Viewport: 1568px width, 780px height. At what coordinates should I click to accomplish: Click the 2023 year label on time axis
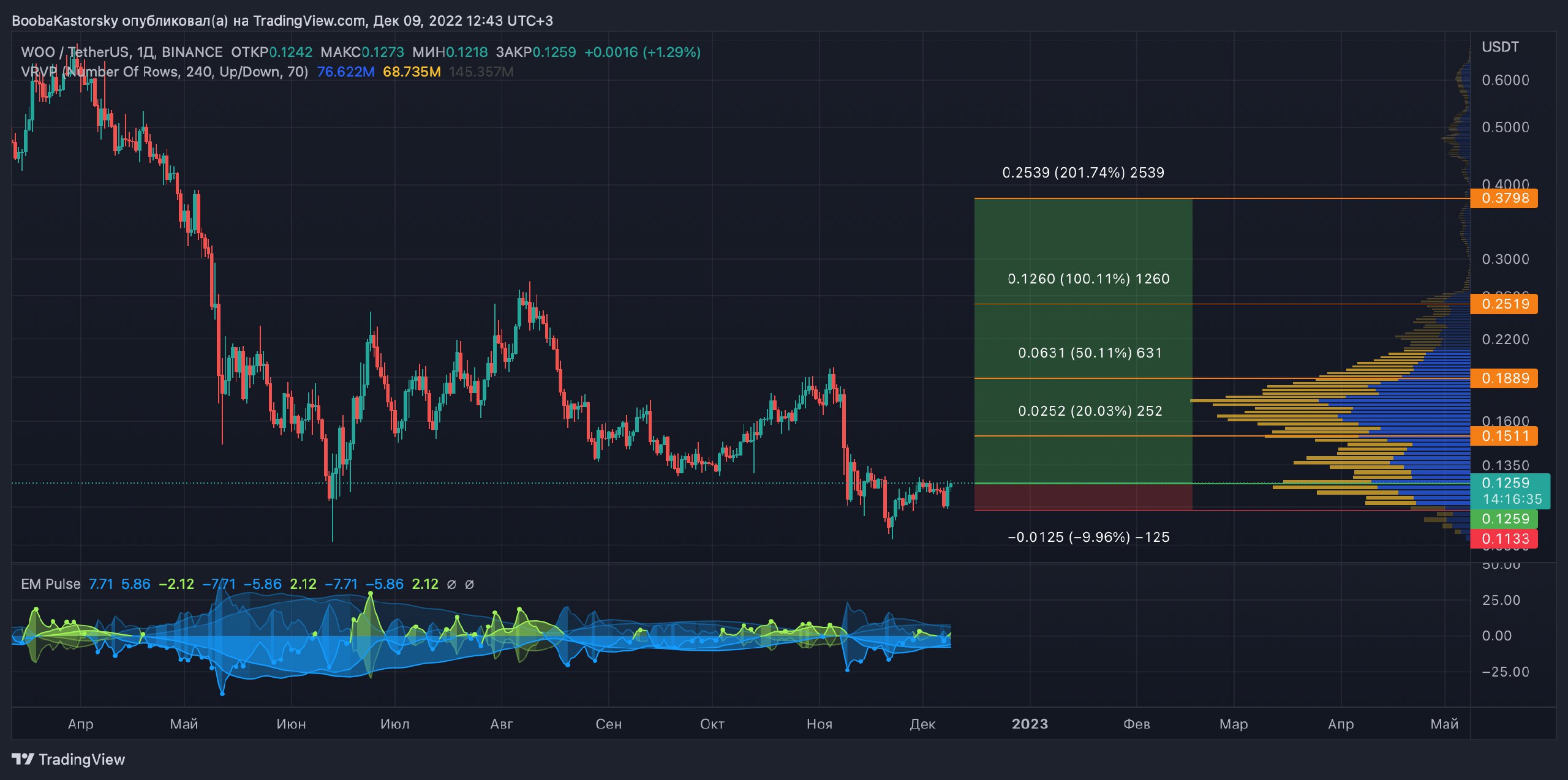pos(1030,724)
